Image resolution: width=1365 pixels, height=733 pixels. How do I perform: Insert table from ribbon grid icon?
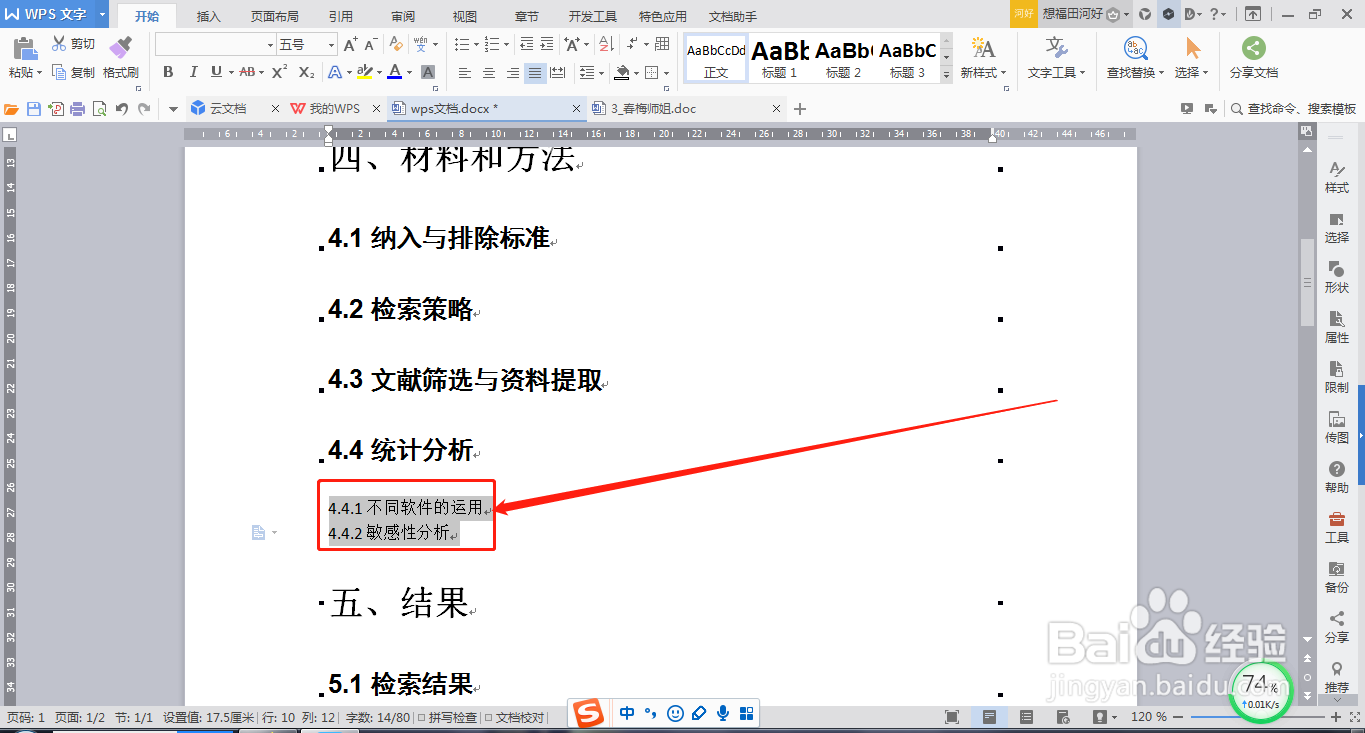[661, 44]
